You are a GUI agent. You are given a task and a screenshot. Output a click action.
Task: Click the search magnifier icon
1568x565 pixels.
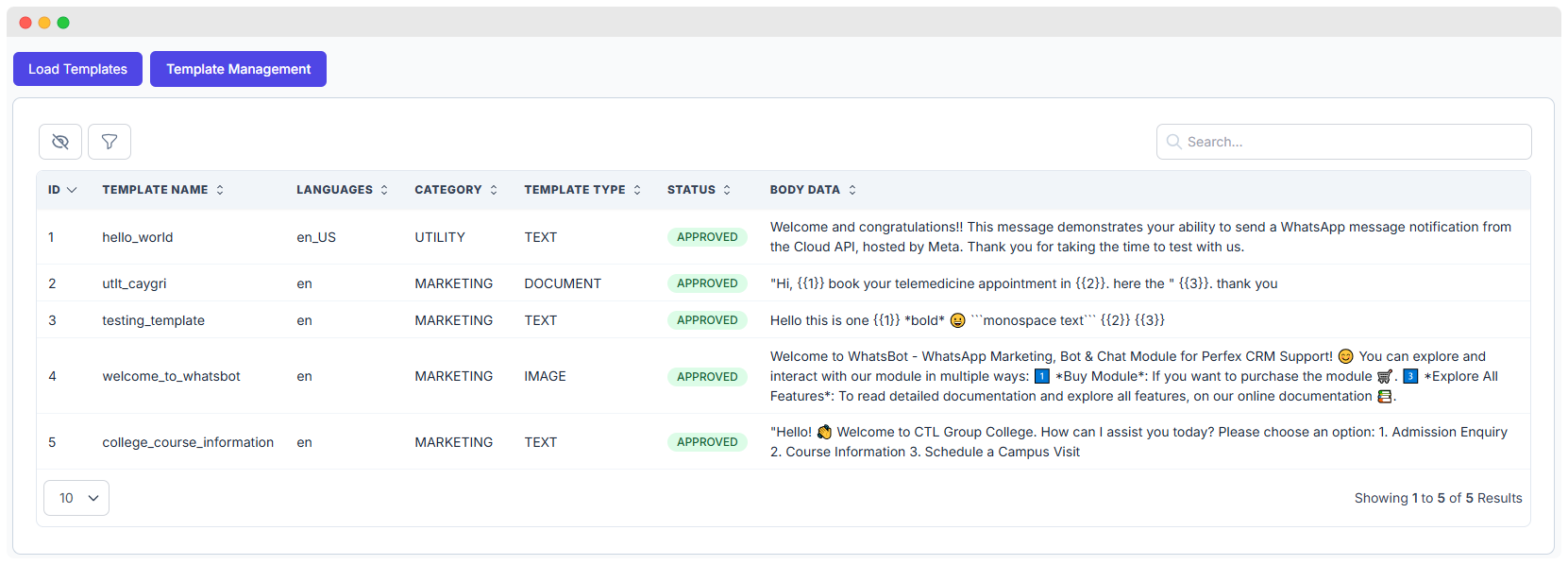pyautogui.click(x=1173, y=142)
